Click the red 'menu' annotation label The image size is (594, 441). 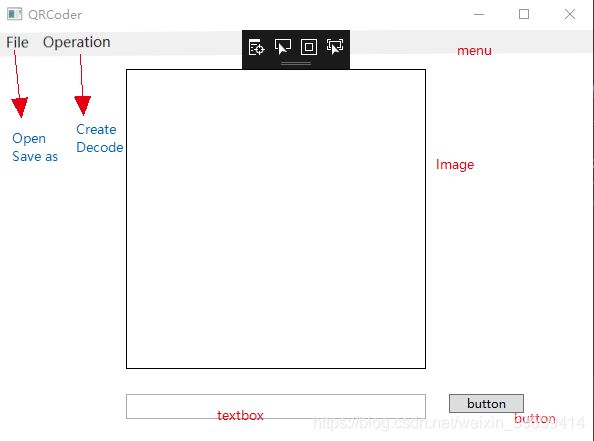[474, 50]
